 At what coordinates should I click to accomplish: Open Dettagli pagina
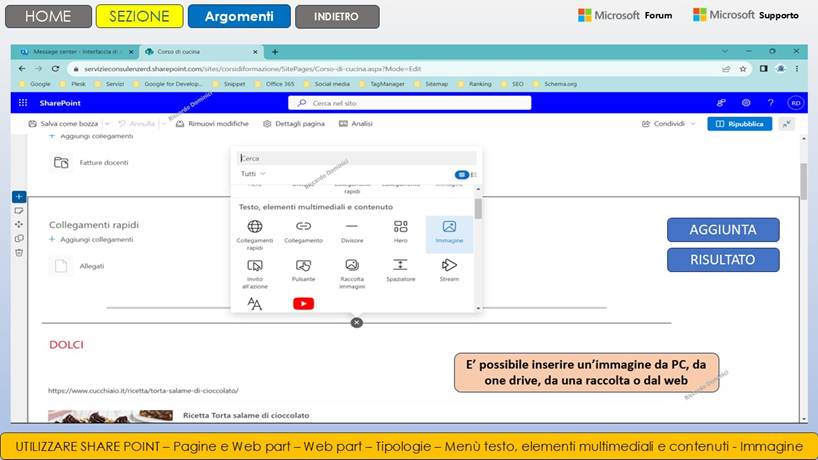point(294,124)
